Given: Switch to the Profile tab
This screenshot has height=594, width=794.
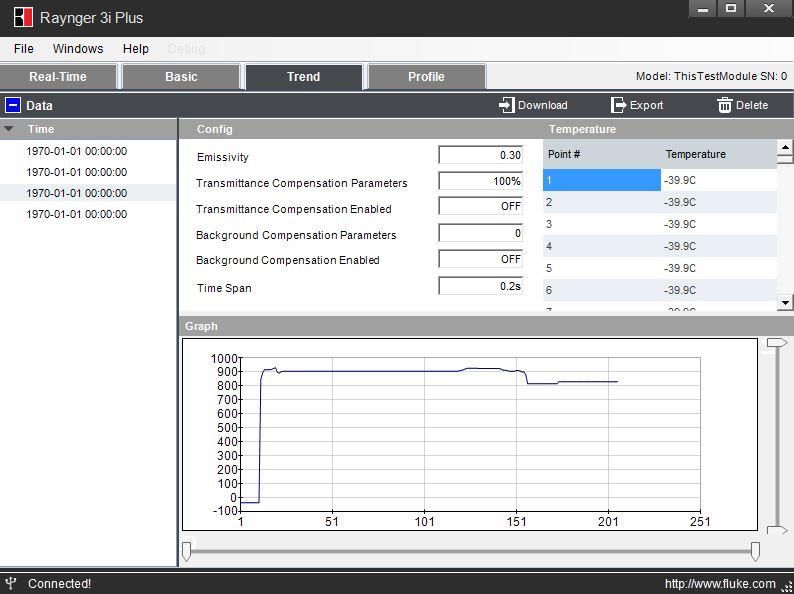Looking at the screenshot, I should (x=426, y=77).
